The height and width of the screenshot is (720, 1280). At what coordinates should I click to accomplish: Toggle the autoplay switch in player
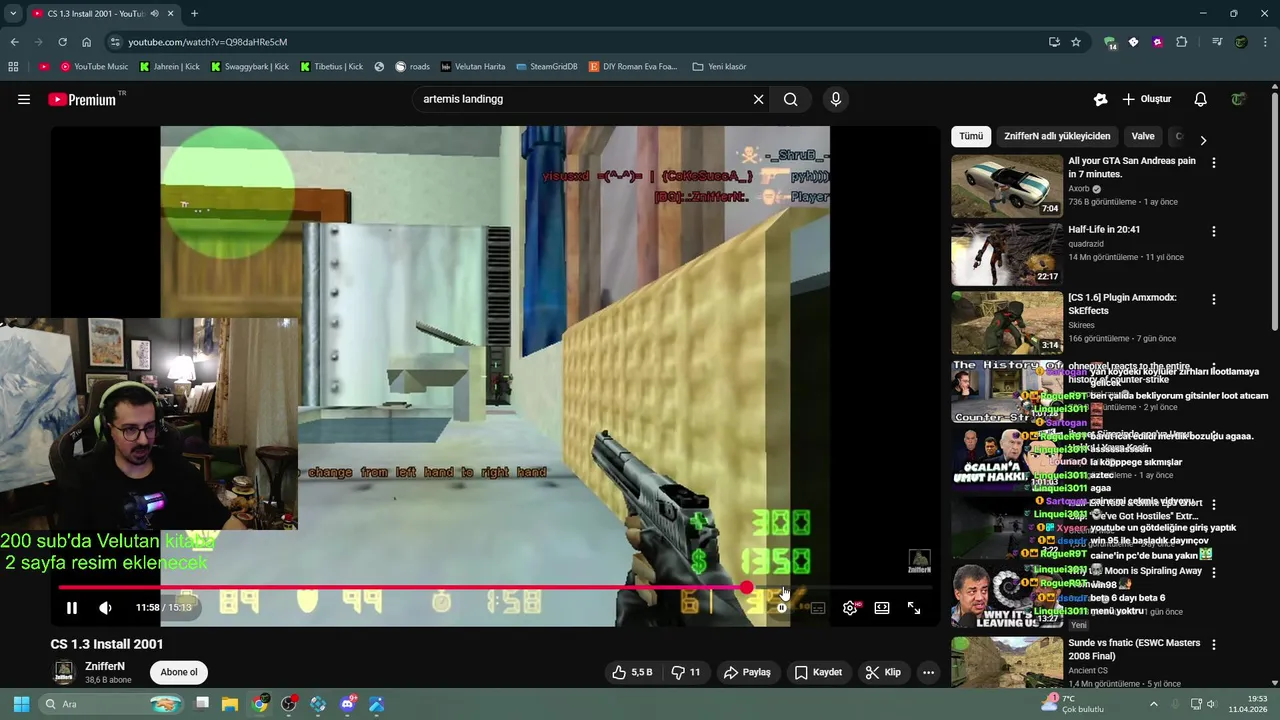coord(782,608)
